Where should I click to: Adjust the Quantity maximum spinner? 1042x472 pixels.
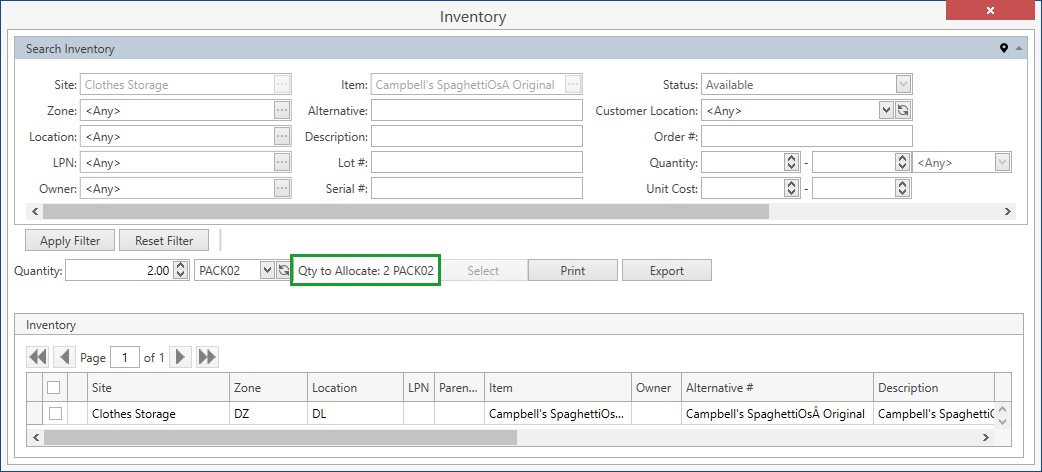tap(902, 162)
